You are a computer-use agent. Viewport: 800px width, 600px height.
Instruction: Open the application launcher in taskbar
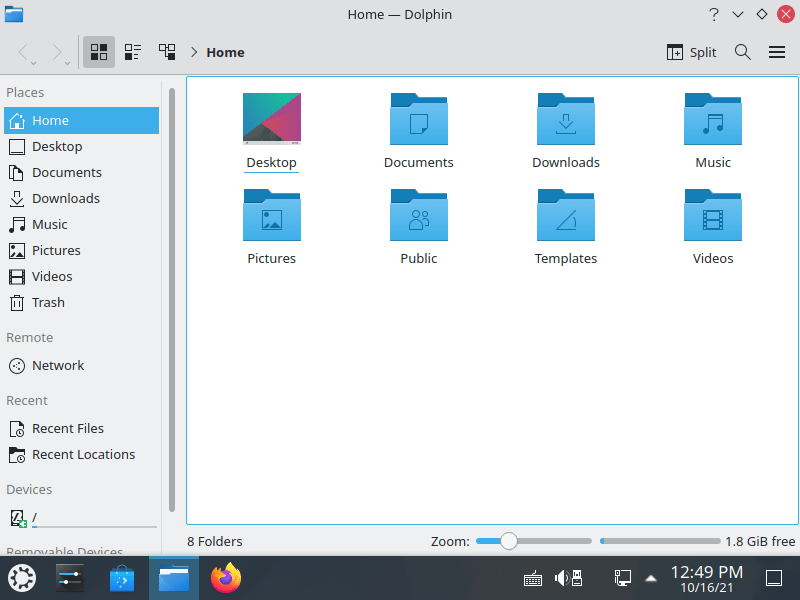pyautogui.click(x=22, y=579)
